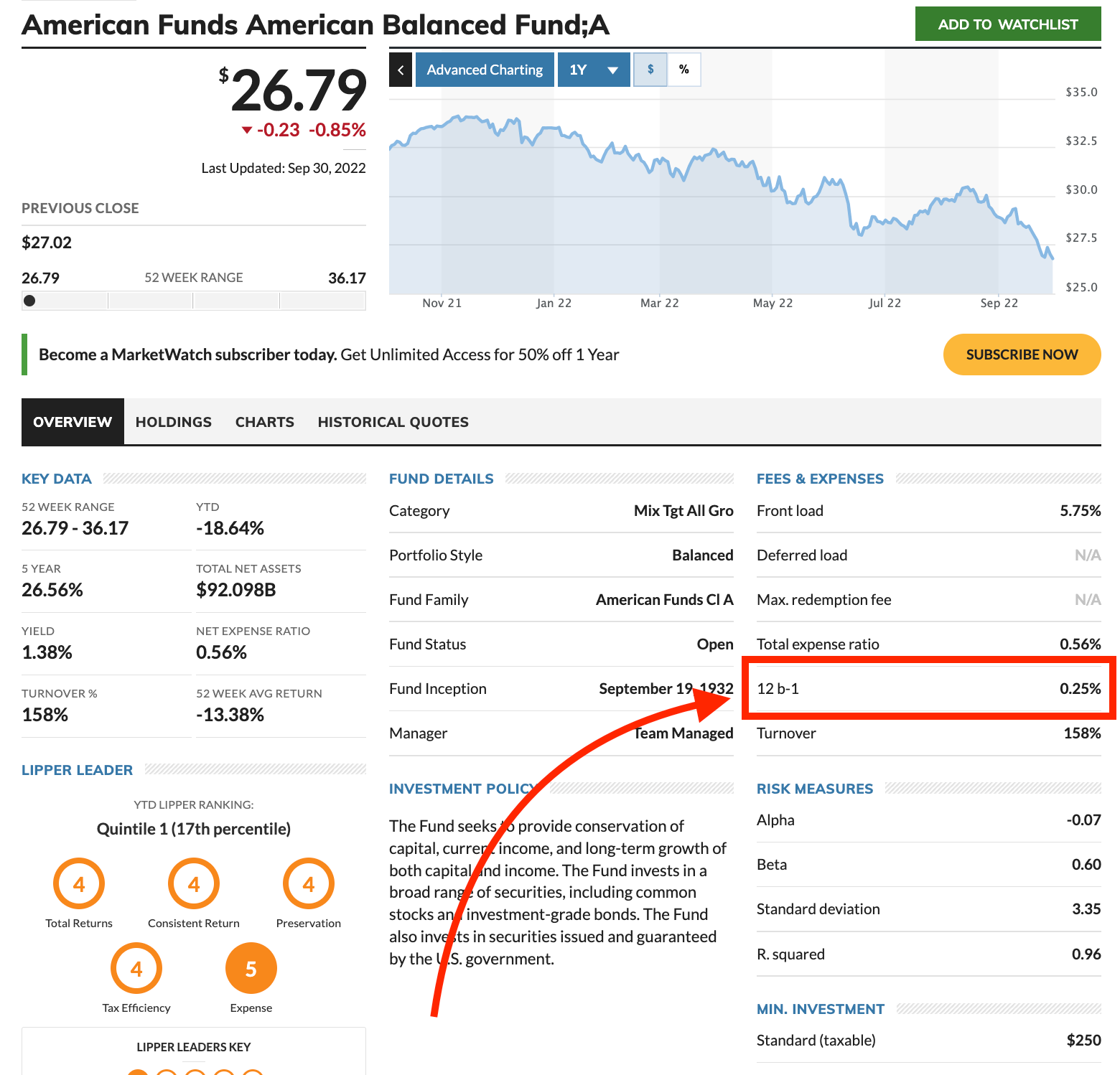Click the Category value Mix Tgt All Gro
The image size is (1120, 1075).
tap(683, 511)
